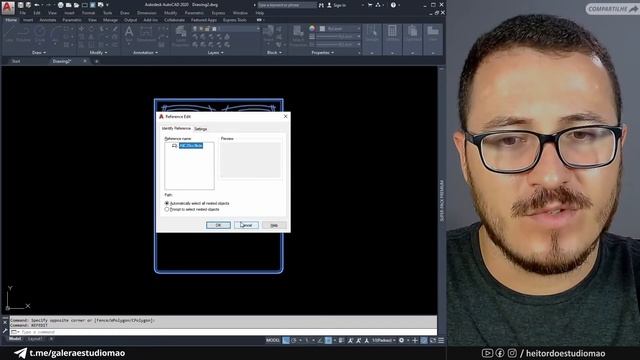This screenshot has width=640, height=360.
Task: Switch to Settings tab in Reference Edit dialog
Action: pos(200,129)
